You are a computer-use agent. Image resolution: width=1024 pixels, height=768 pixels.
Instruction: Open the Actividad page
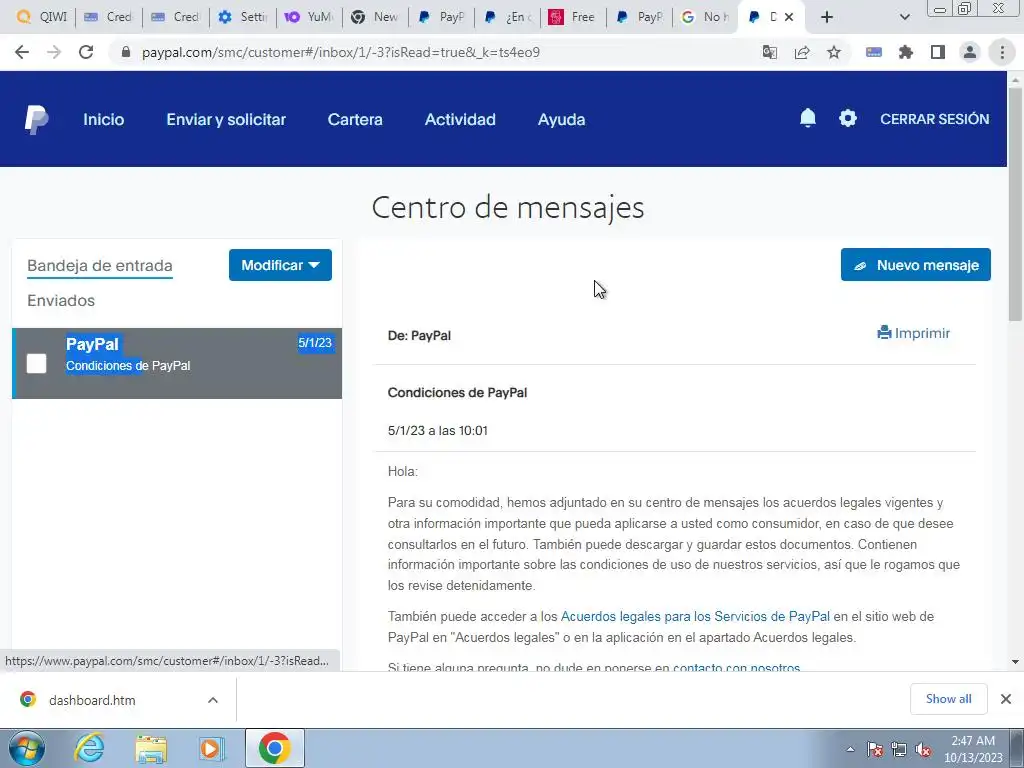[x=460, y=120]
